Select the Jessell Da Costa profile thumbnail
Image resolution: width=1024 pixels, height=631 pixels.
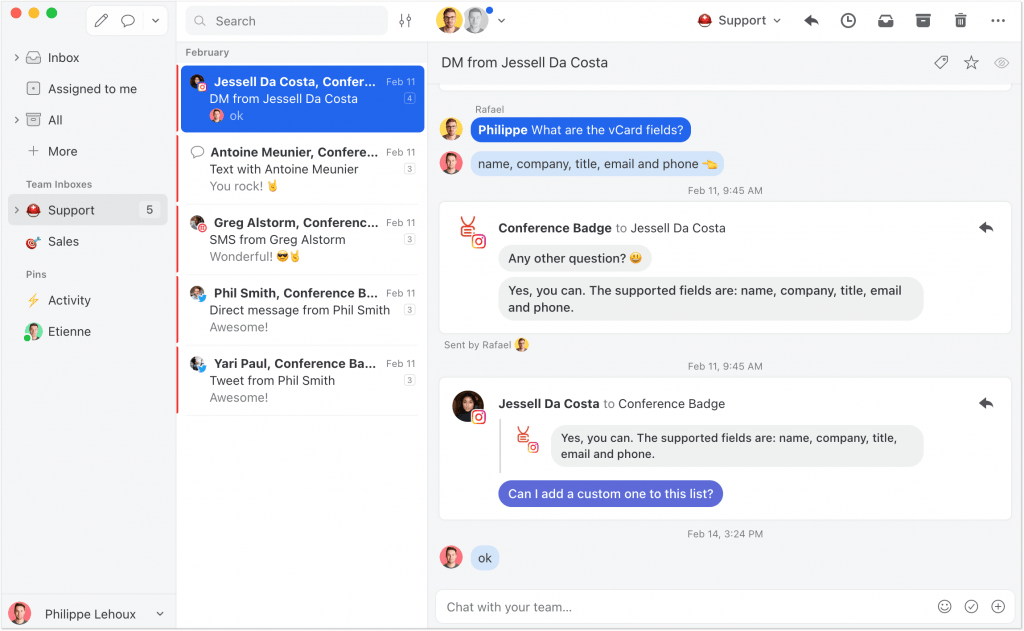coord(468,405)
